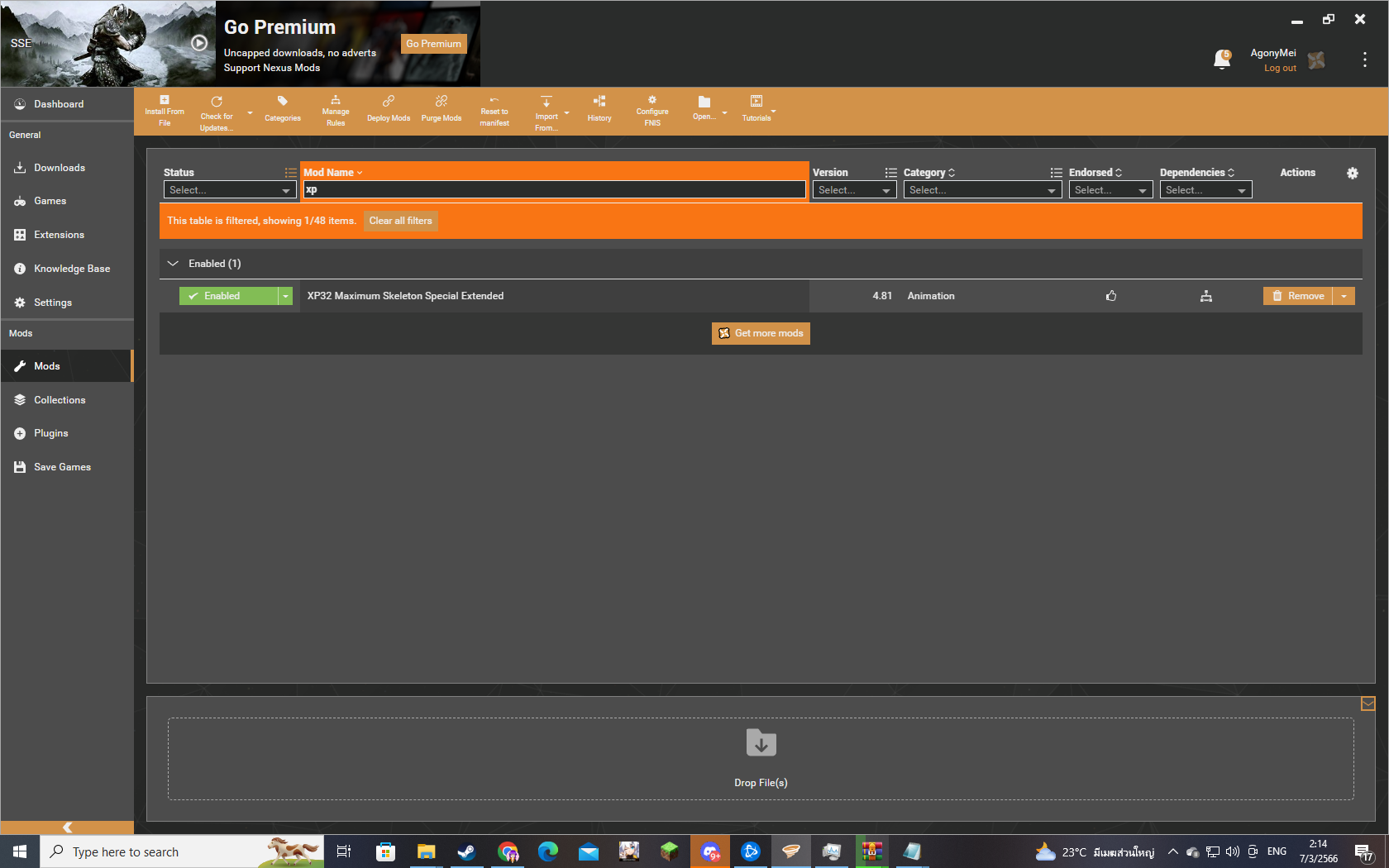Select the Mods page in the sidebar
This screenshot has height=868, width=1389.
67,366
